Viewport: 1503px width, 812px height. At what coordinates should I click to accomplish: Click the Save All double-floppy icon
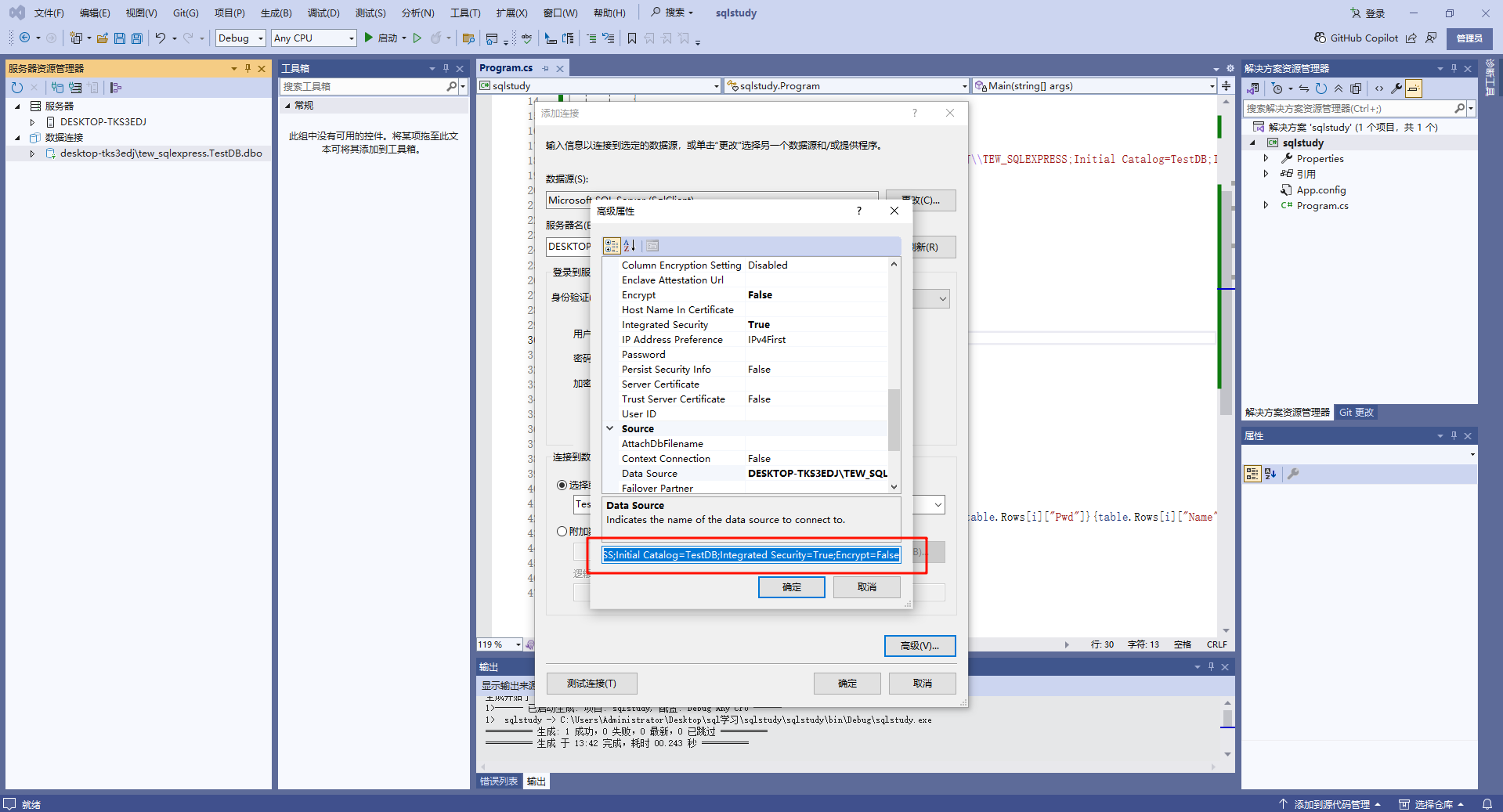pyautogui.click(x=137, y=38)
